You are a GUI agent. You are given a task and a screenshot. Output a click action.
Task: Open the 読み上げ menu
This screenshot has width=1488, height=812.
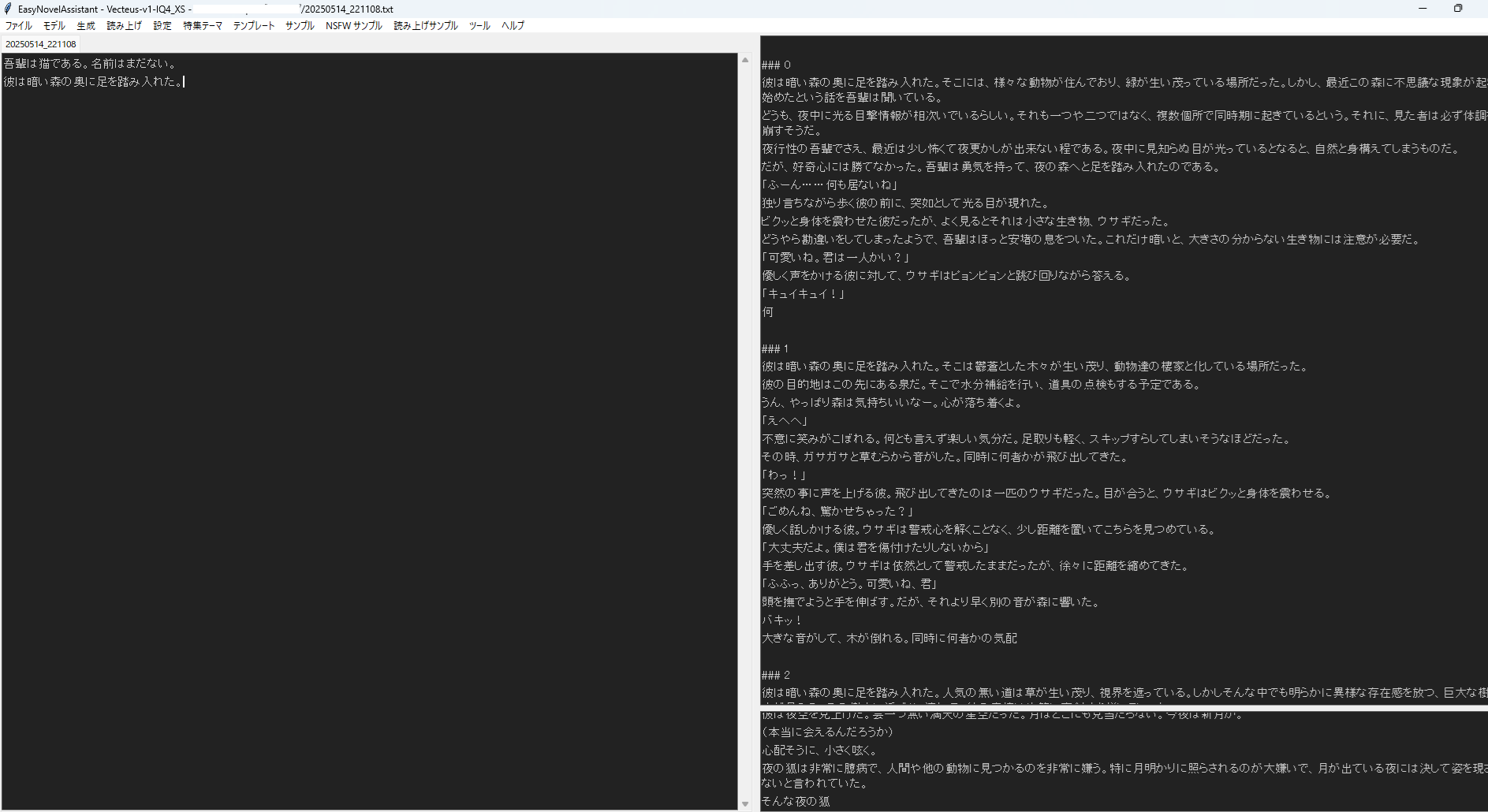[x=123, y=25]
